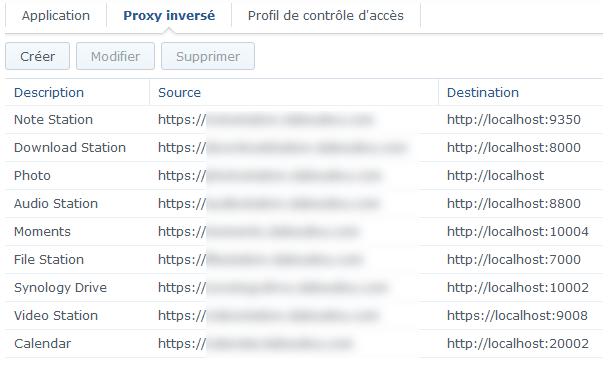Click the Audio Station source URL
This screenshot has height=366, width=603.
click(269, 204)
